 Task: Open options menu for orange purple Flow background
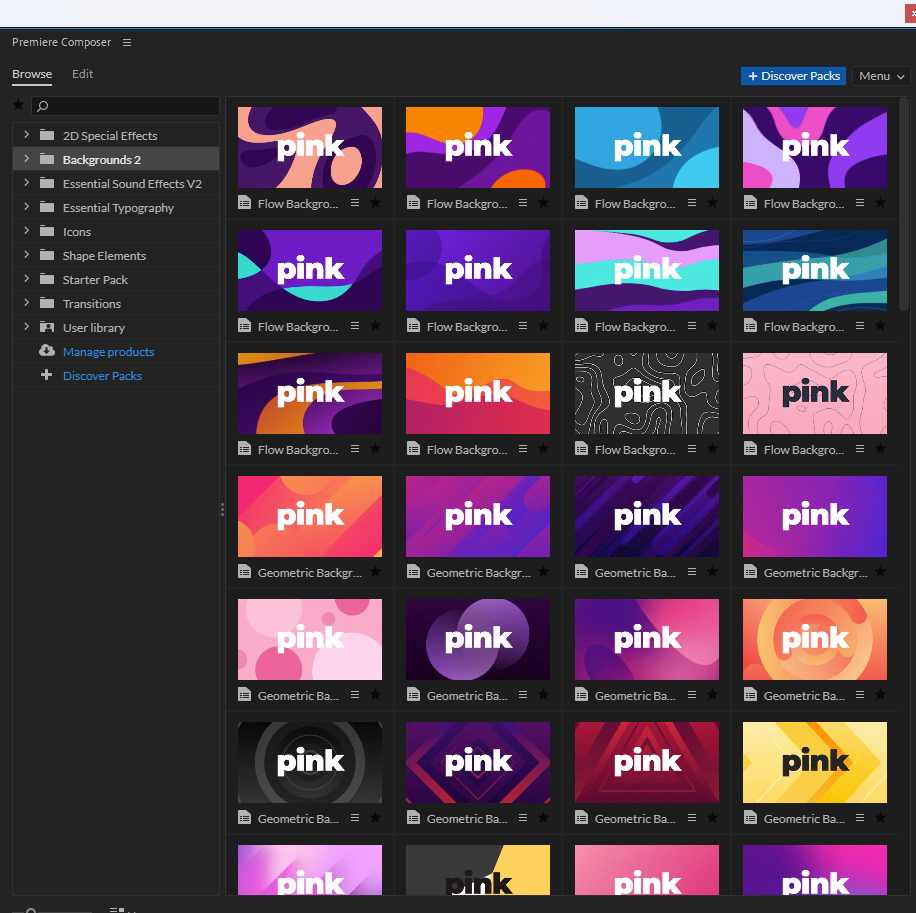tap(523, 203)
